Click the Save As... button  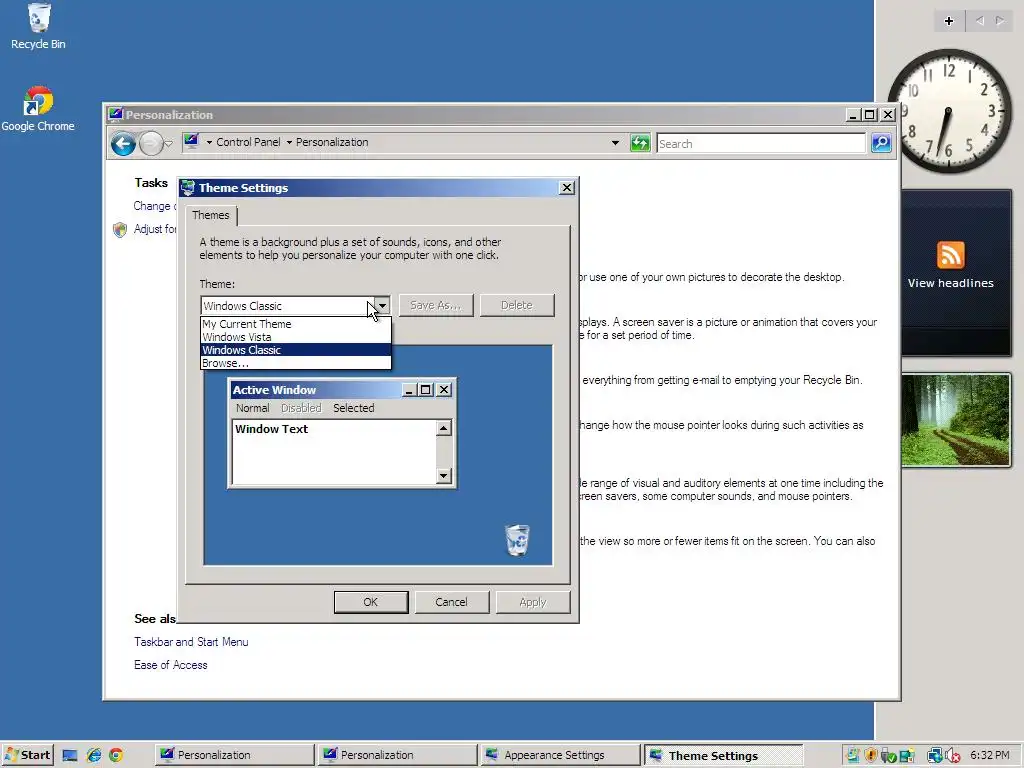(x=436, y=305)
